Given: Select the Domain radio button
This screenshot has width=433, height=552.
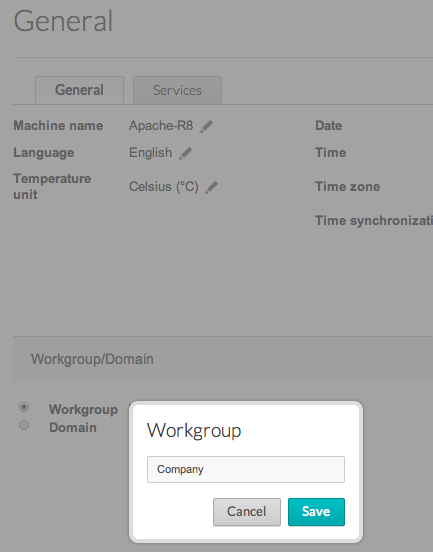Looking at the screenshot, I should click(24, 425).
